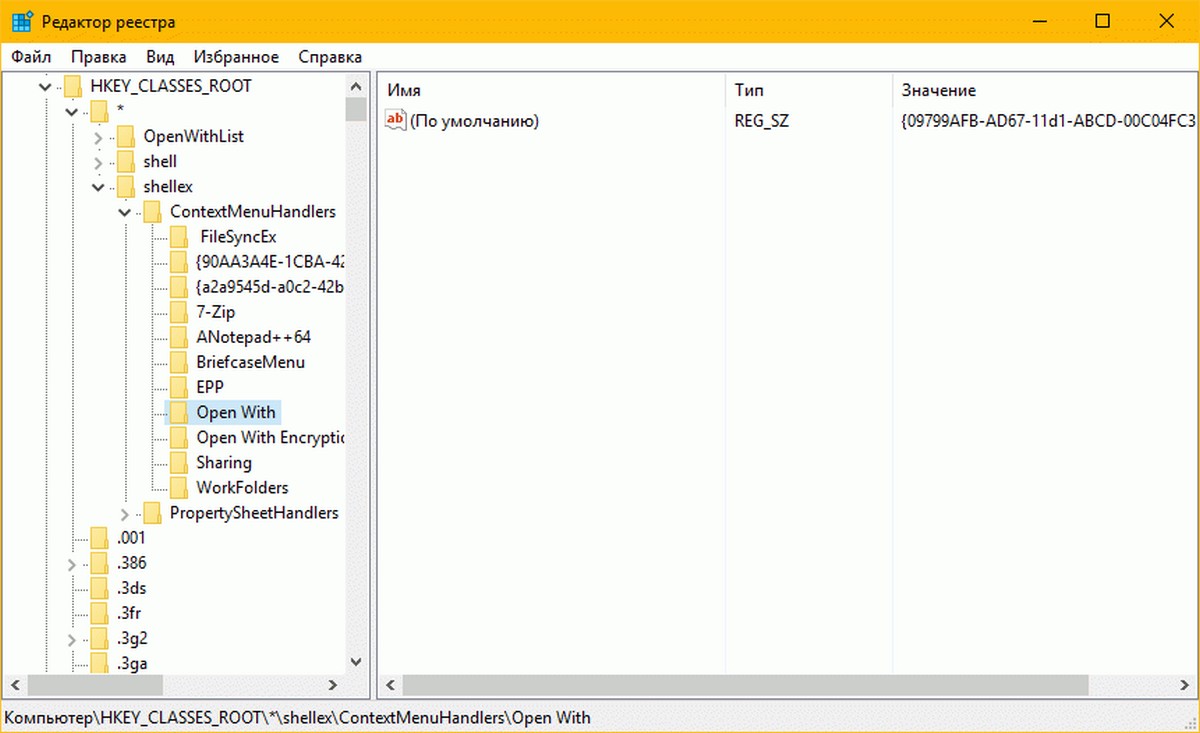Click the ANotepad++64 key folder icon
Screen dimensions: 1200x733
(x=178, y=337)
